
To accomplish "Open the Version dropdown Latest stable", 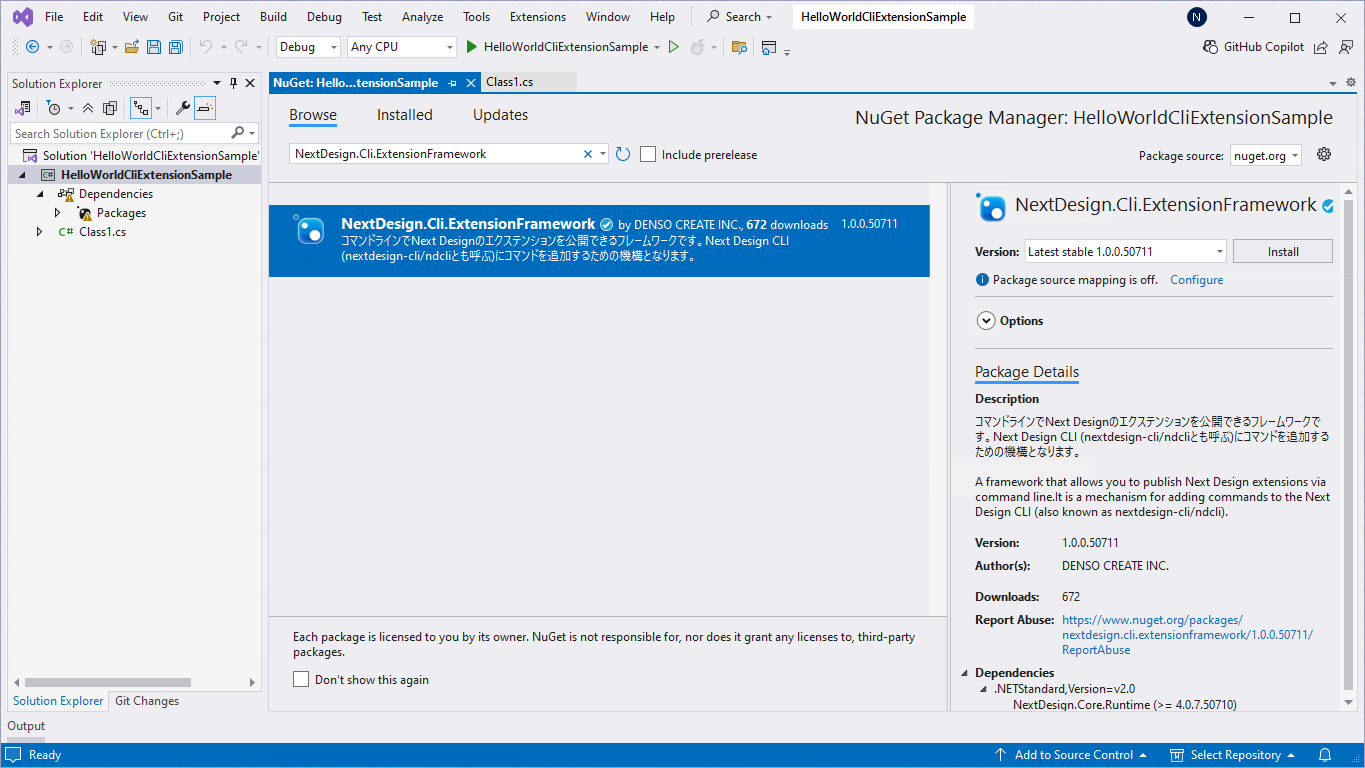I will pos(1125,252).
